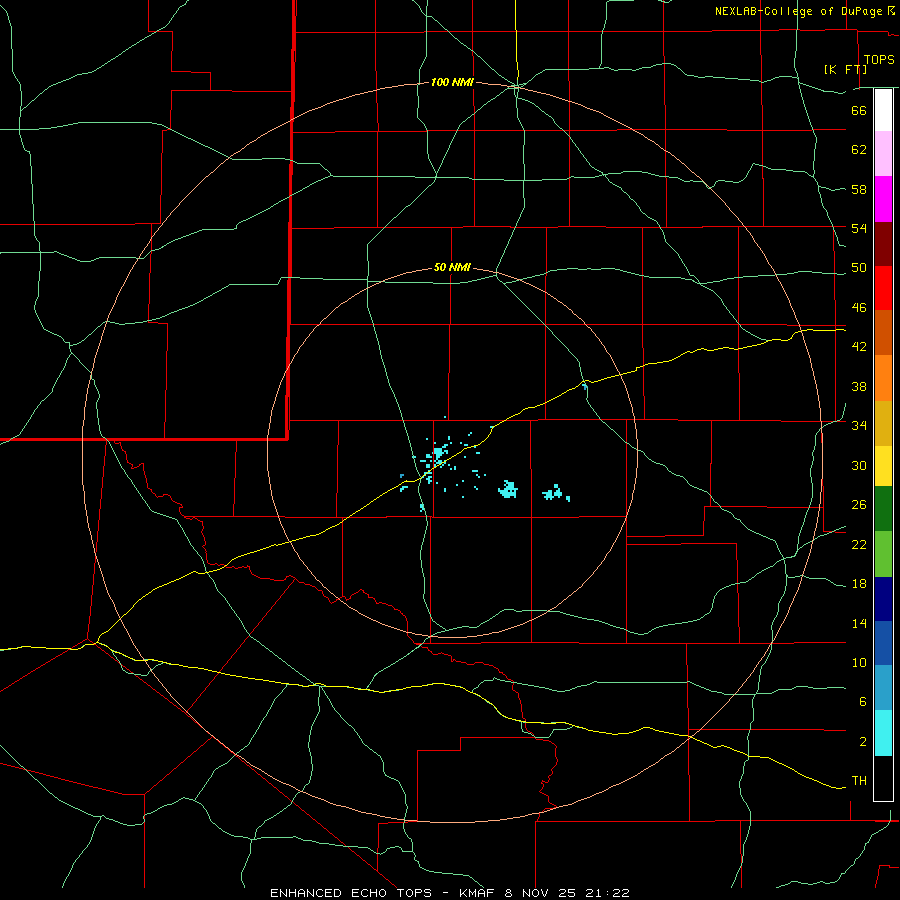Click the scale value "58"
900x900 pixels.
[859, 189]
